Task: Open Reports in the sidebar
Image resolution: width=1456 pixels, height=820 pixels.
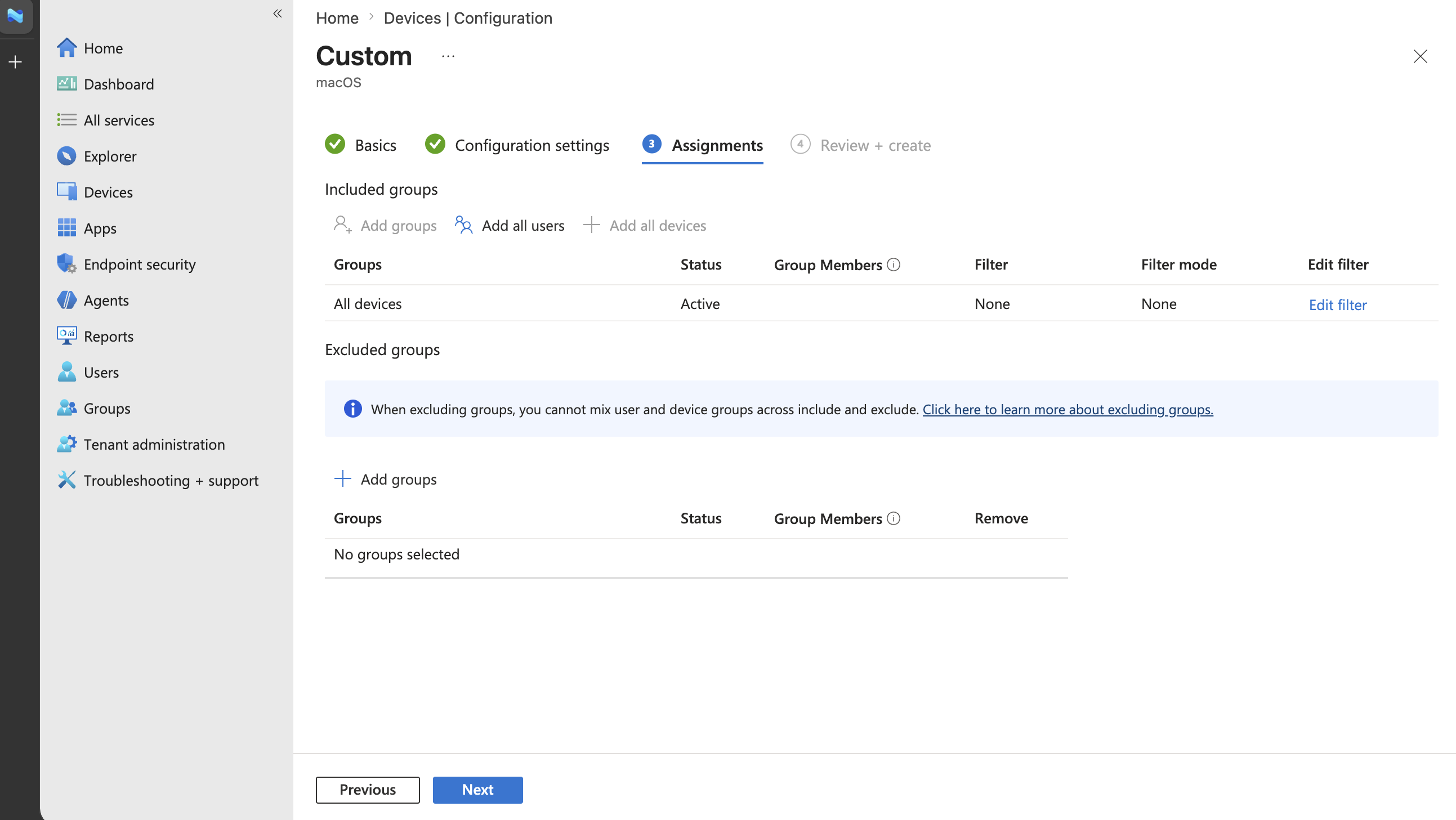Action: [x=109, y=336]
